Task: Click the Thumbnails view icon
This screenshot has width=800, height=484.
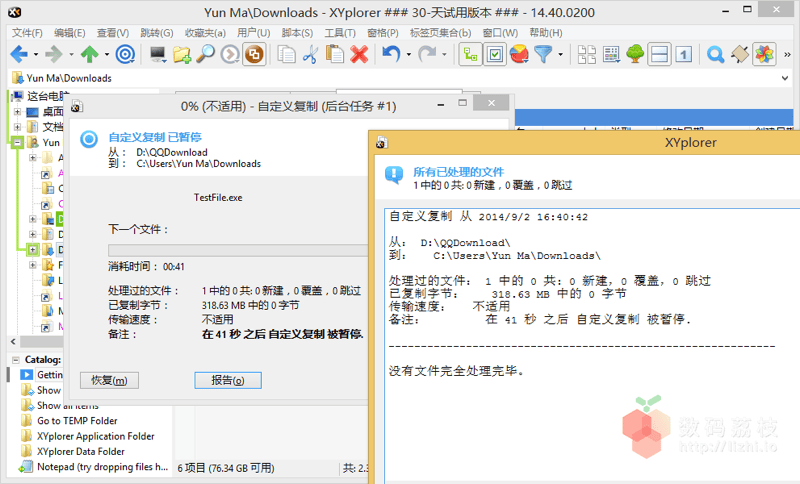Action: point(587,54)
